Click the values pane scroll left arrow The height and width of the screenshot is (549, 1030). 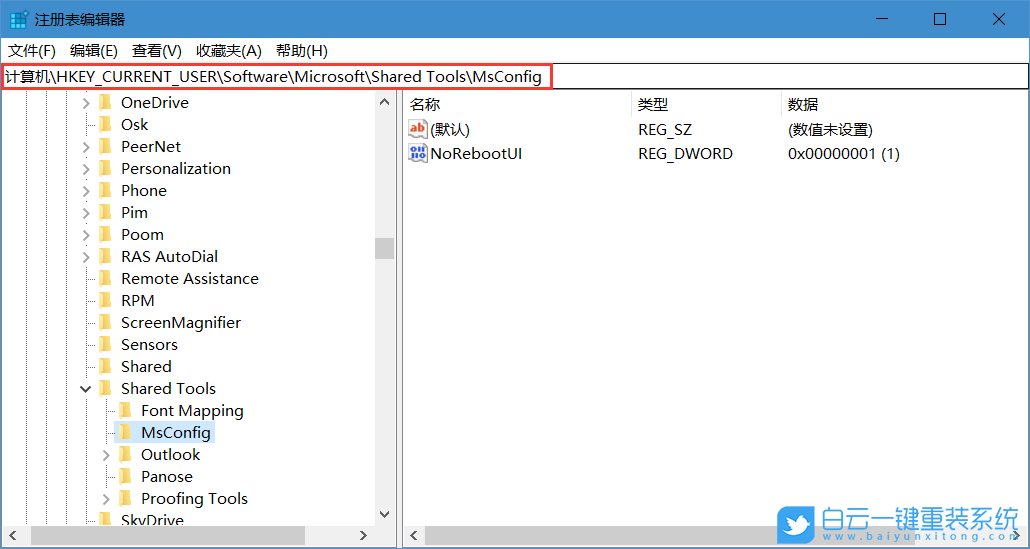[413, 536]
